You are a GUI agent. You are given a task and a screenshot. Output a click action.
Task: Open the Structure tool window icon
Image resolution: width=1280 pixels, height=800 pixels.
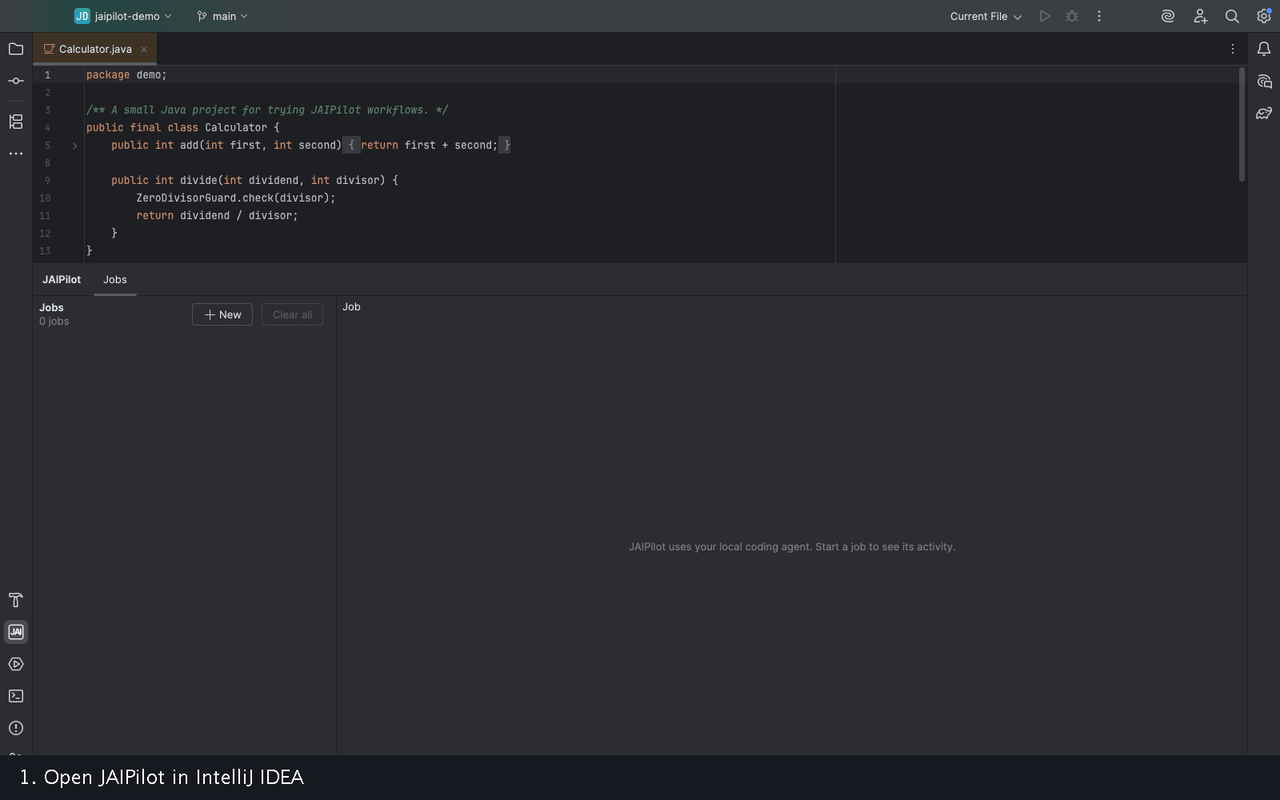click(x=16, y=121)
